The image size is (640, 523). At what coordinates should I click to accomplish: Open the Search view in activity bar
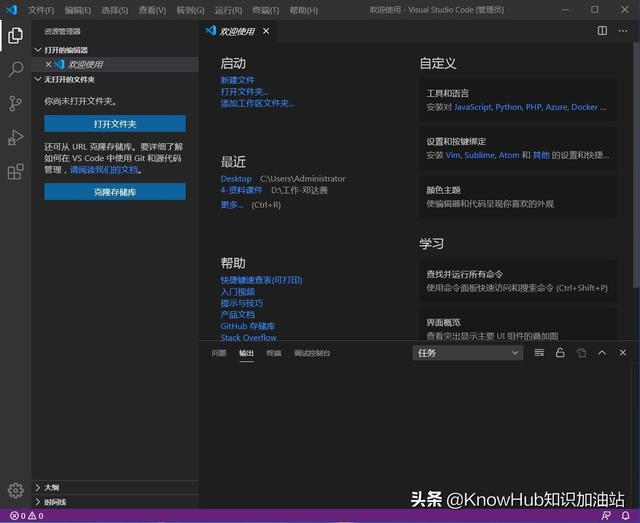point(16,69)
